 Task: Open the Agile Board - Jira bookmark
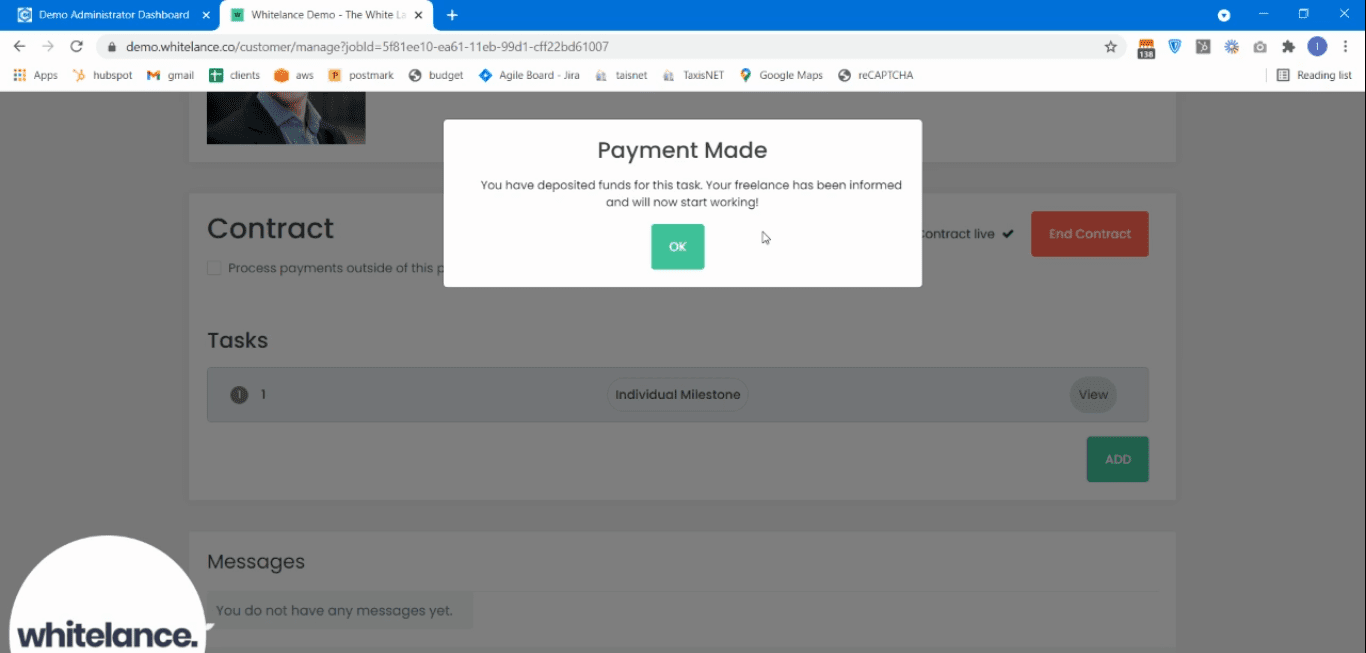[529, 75]
